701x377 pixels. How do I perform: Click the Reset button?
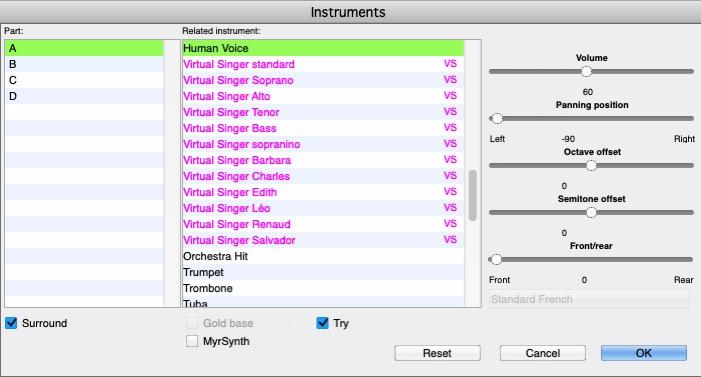click(437, 353)
